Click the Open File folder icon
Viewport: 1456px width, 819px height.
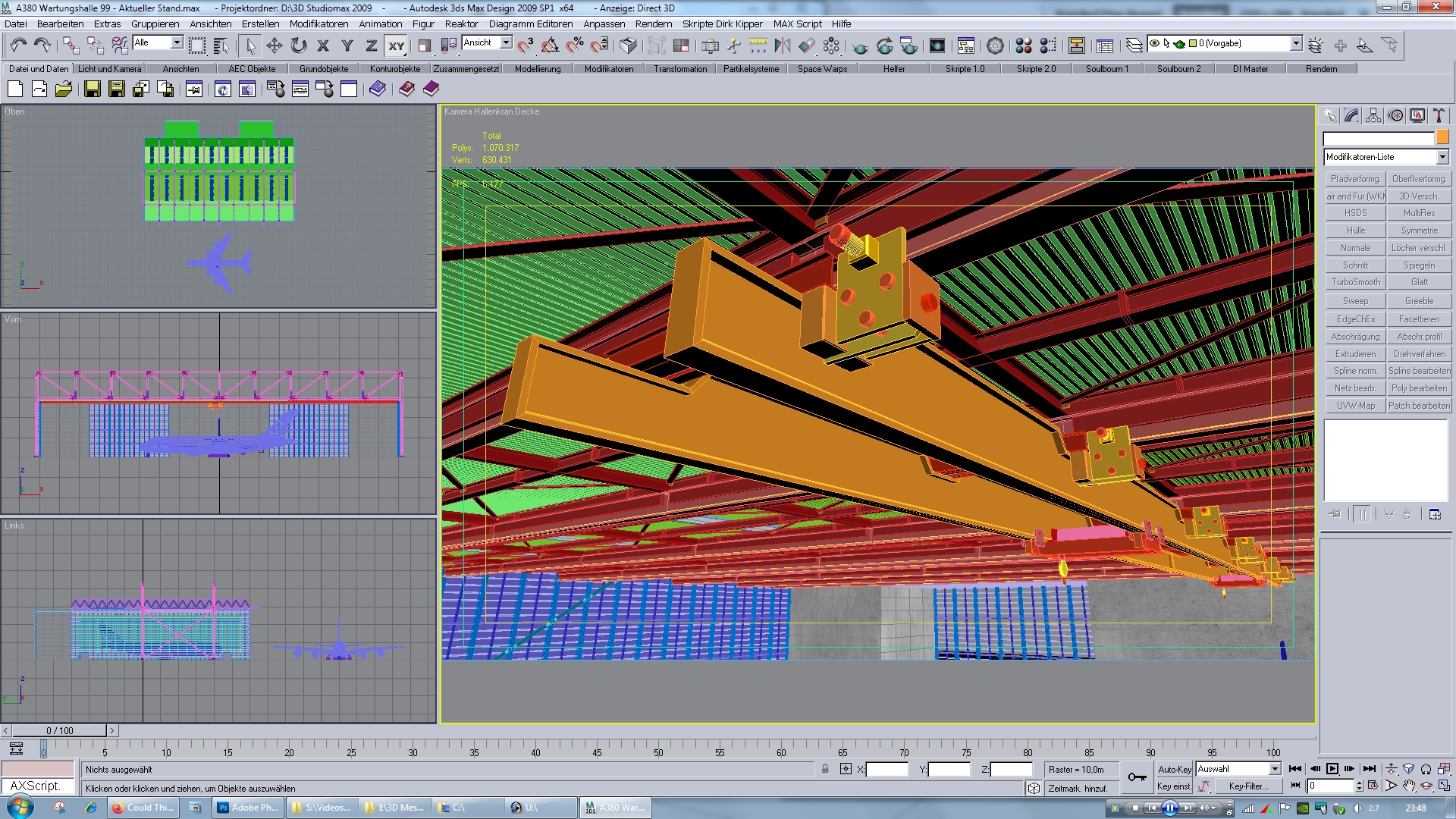[64, 89]
